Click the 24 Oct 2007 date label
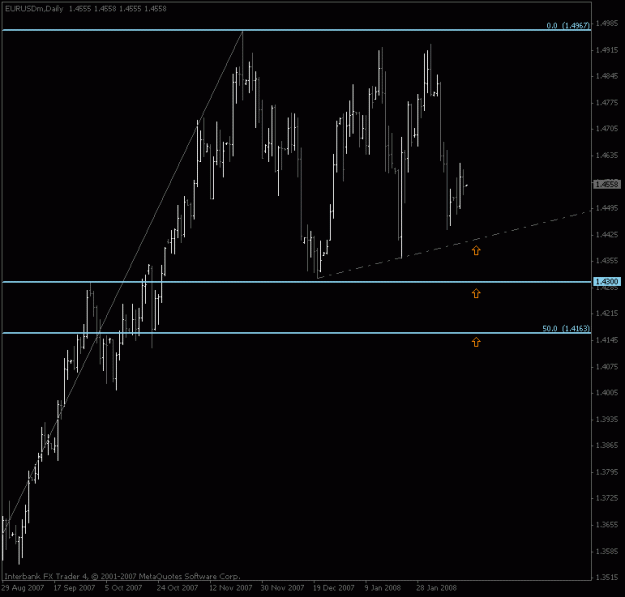The image size is (625, 597). click(177, 588)
